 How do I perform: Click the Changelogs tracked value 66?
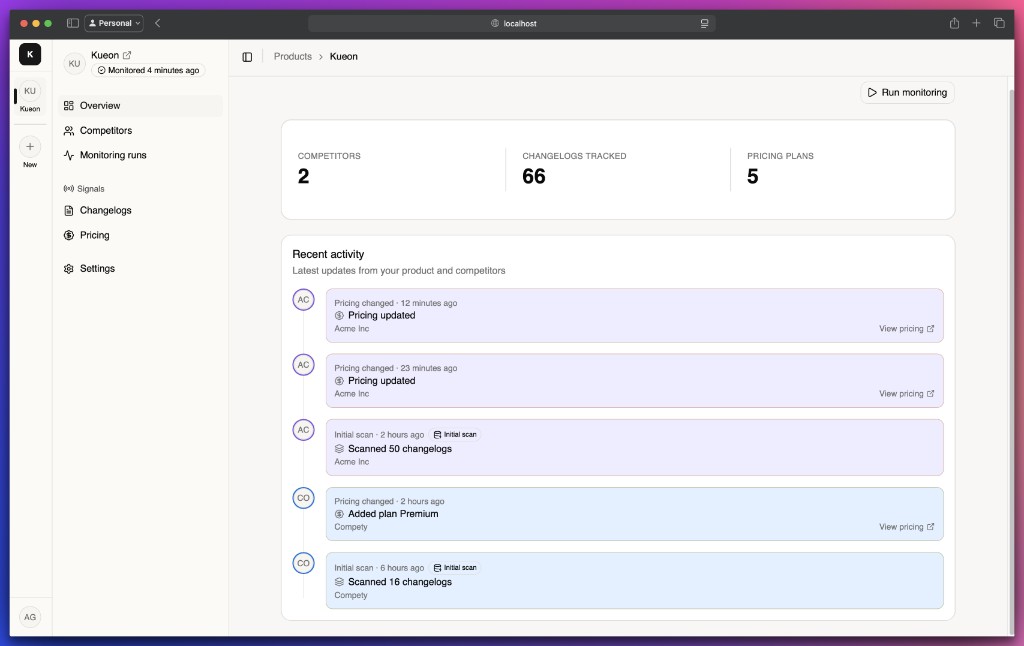(534, 176)
